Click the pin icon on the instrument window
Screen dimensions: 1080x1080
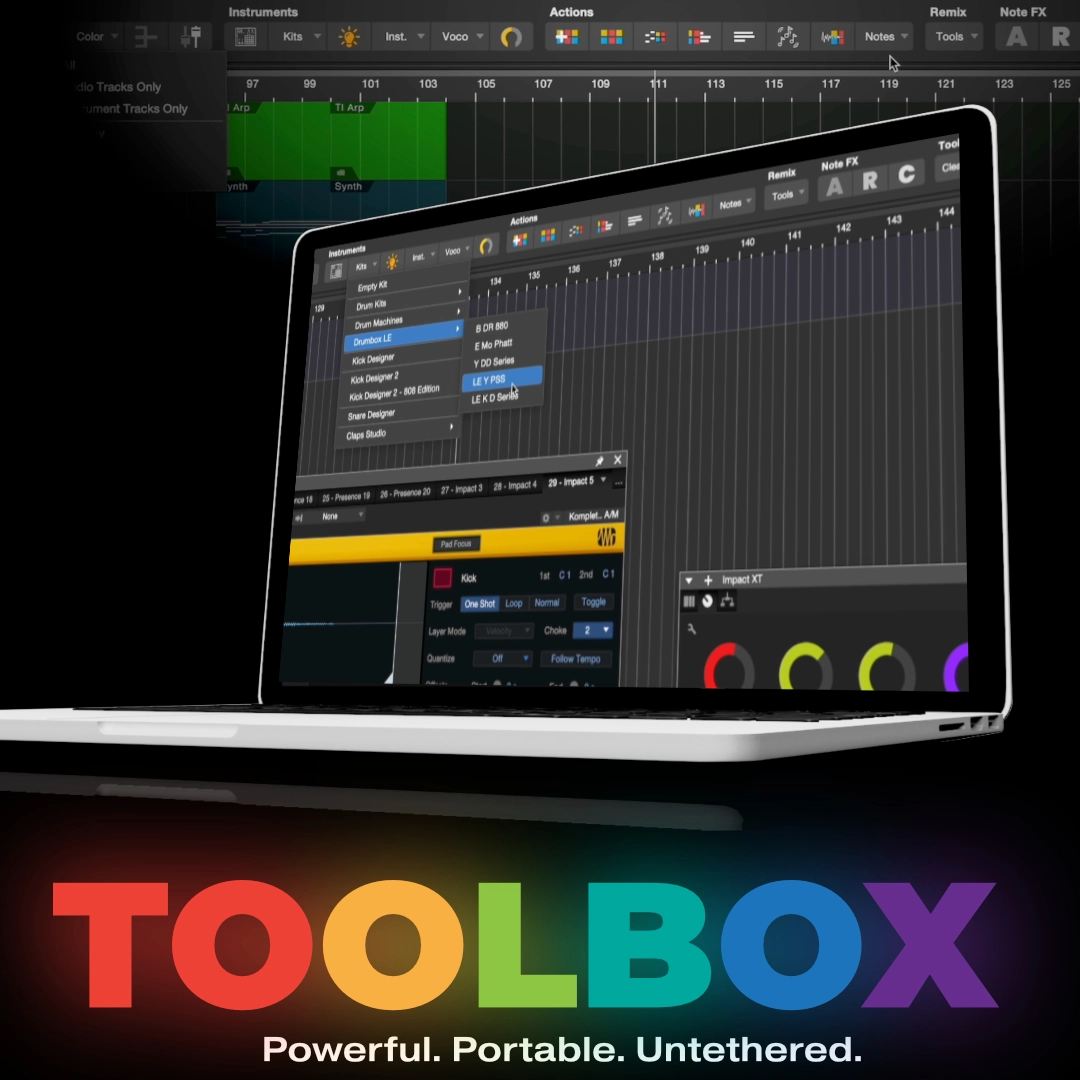pos(599,461)
